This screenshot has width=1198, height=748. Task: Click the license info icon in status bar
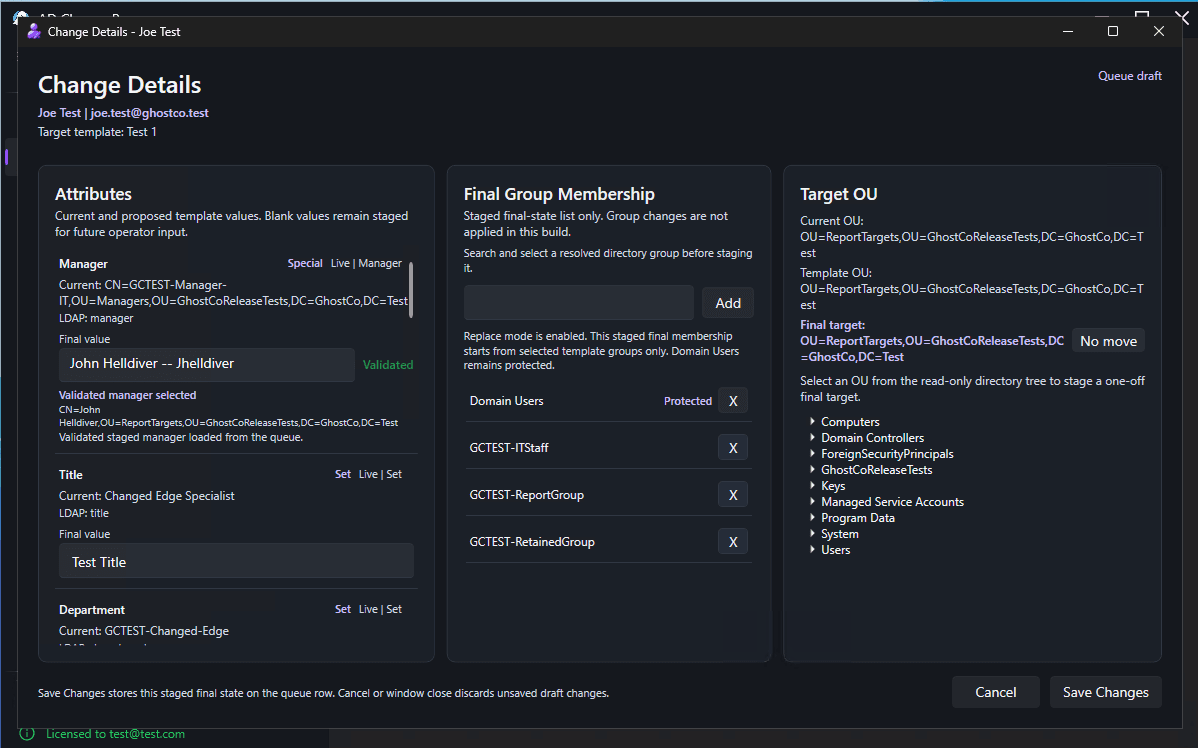27,733
